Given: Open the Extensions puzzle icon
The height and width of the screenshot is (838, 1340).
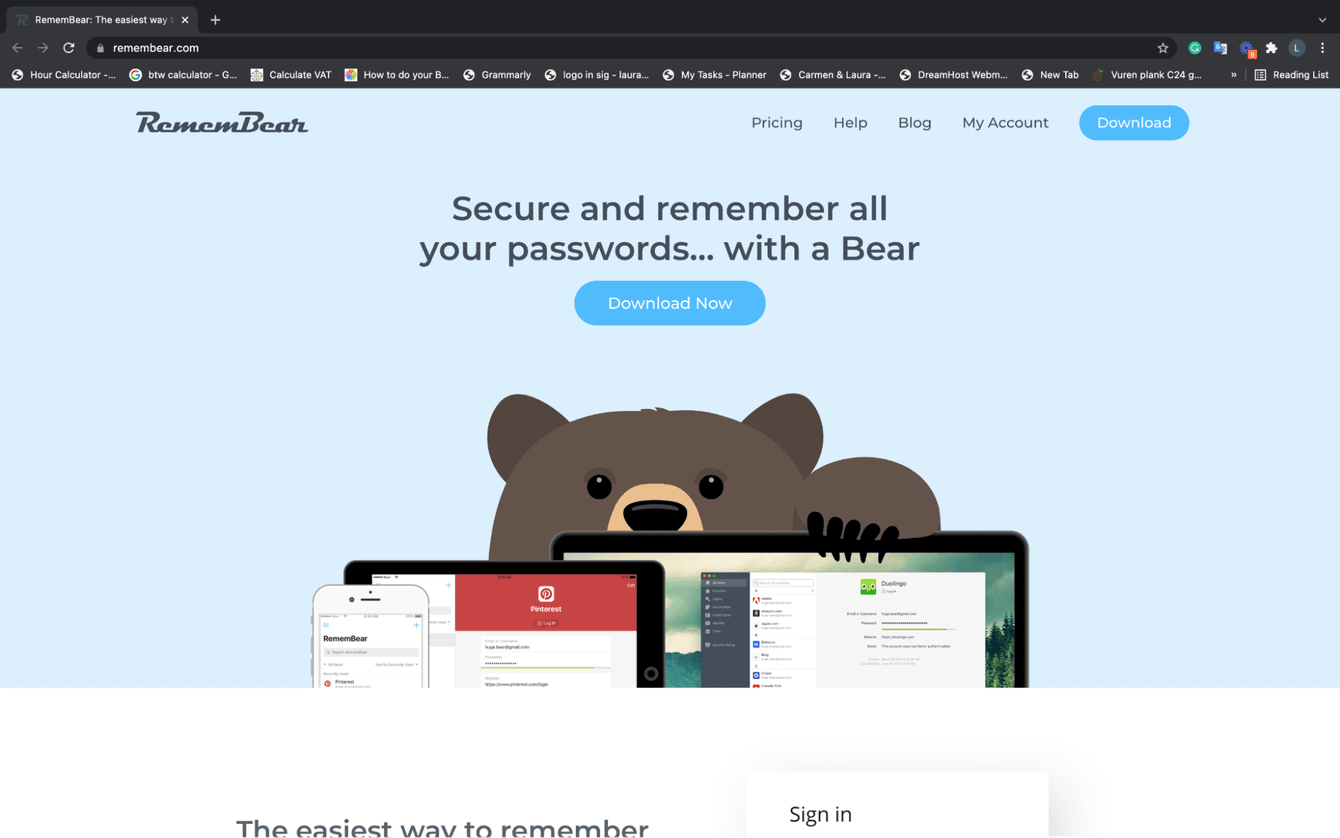Looking at the screenshot, I should coord(1272,48).
